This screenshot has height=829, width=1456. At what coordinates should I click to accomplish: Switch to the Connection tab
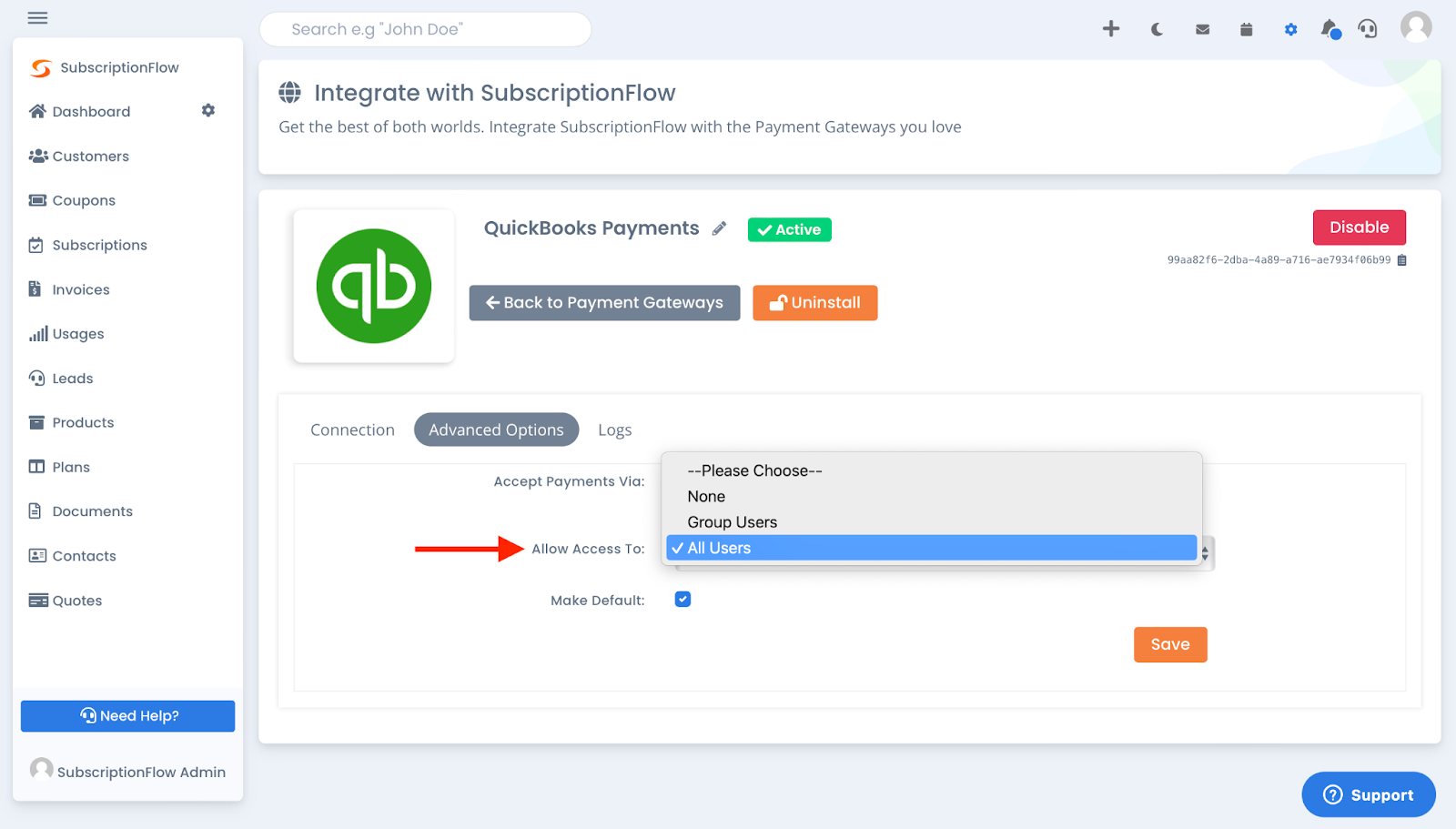coord(352,430)
